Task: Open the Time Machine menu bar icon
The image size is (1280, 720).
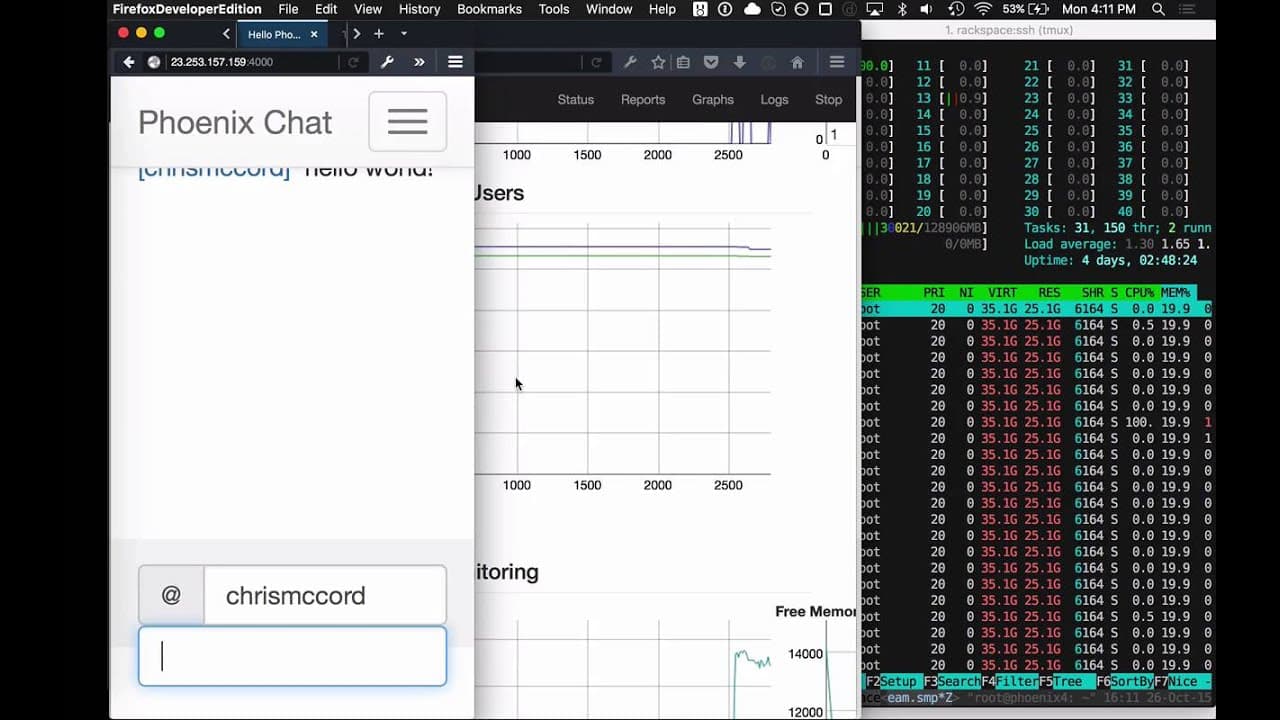Action: pos(955,9)
